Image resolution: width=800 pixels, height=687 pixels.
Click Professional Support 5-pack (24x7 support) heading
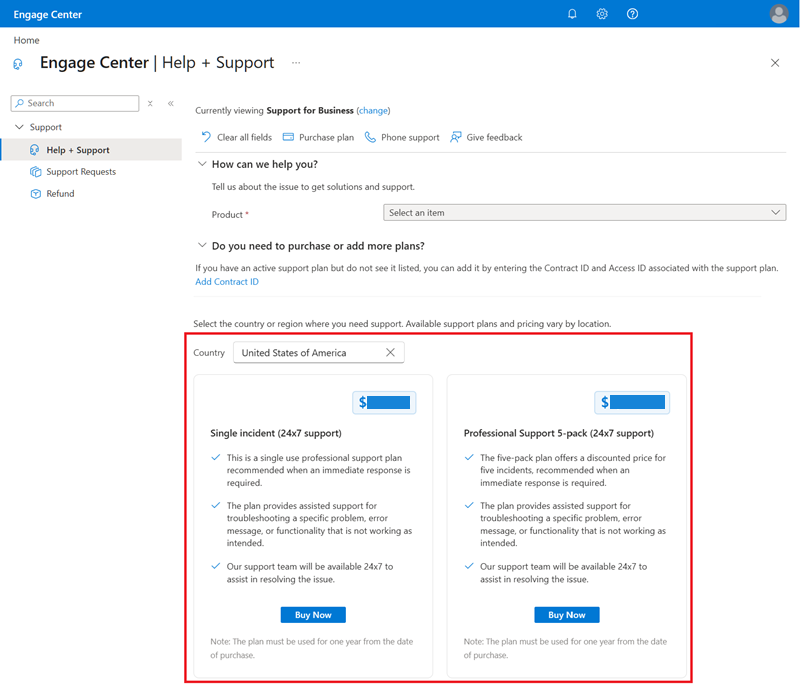click(x=559, y=433)
